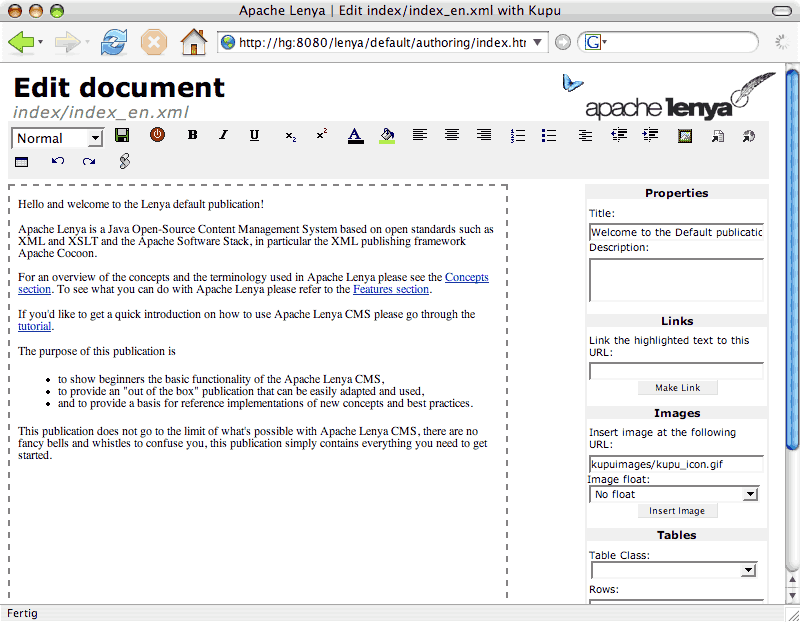Apply underline formatting
Viewport: 800px width, 622px height.
(x=254, y=135)
